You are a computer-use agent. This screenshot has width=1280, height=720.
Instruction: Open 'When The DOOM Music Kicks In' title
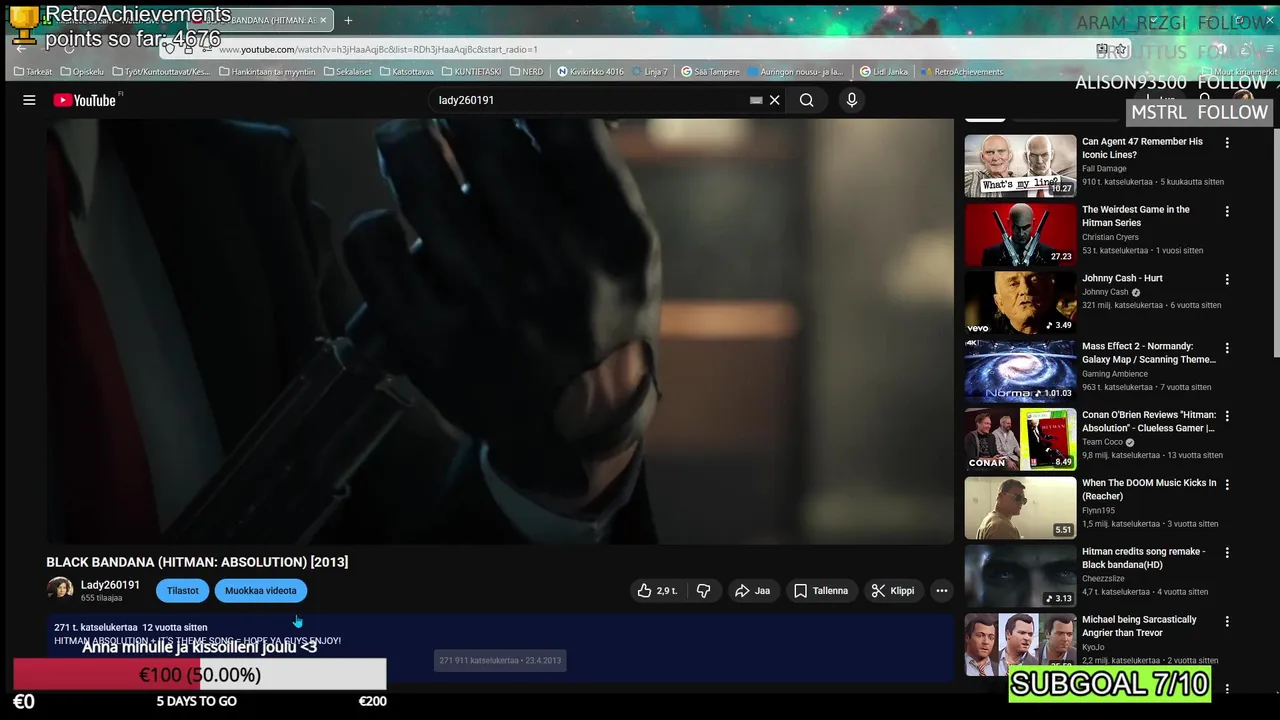pyautogui.click(x=1149, y=489)
